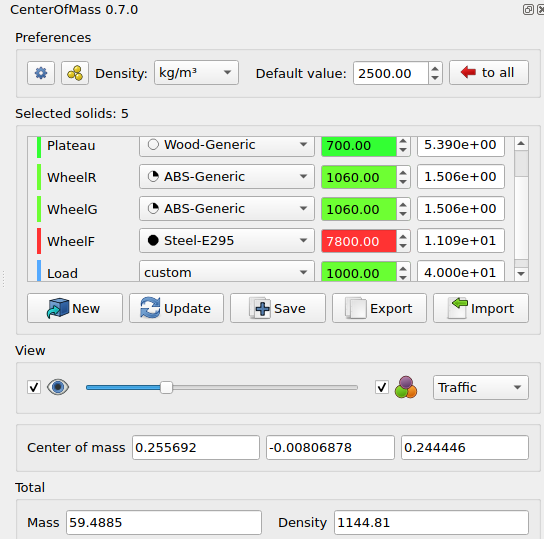544x539 pixels.
Task: Decrease Plateau's density with down arrow
Action: point(403,150)
